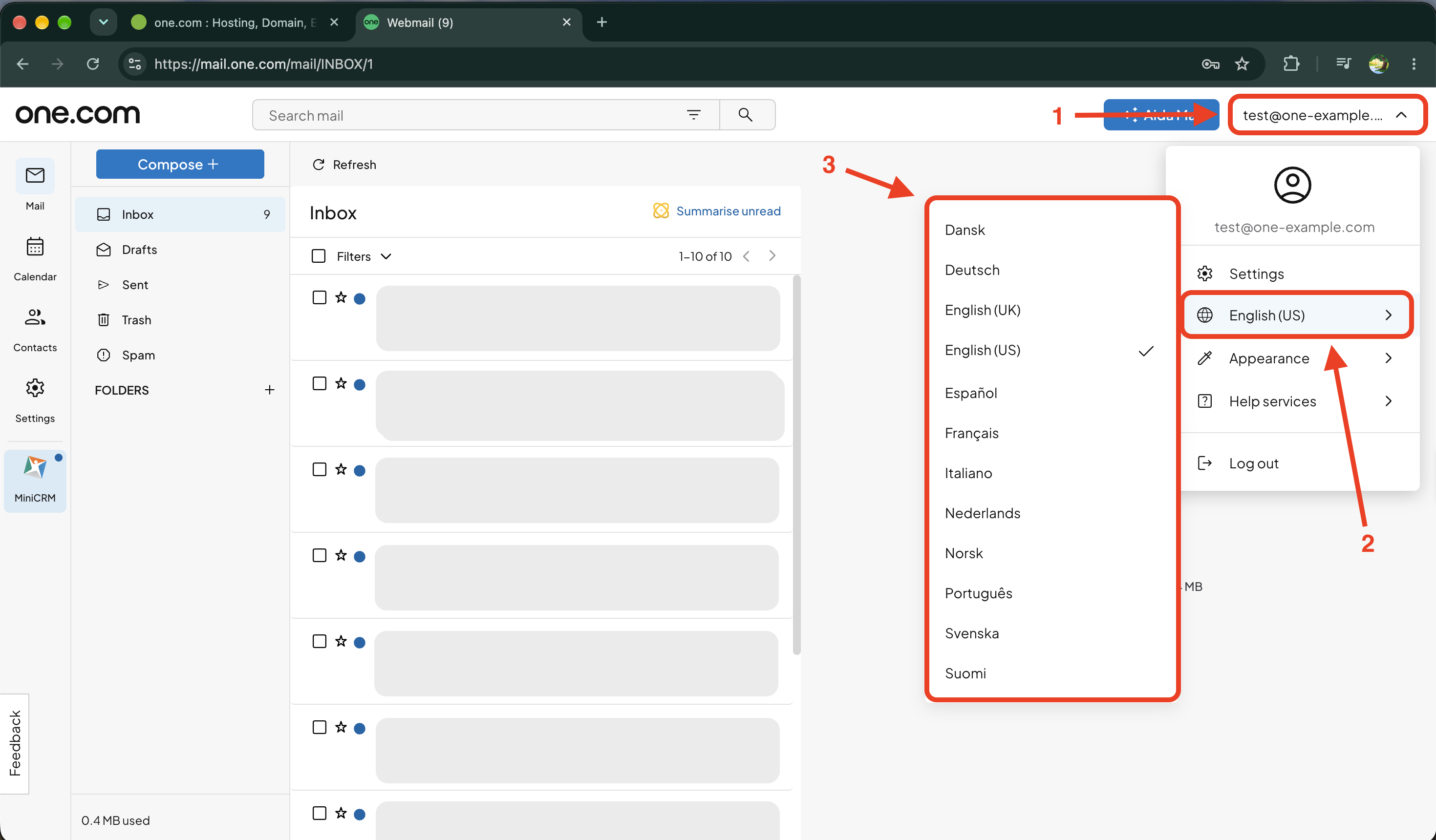The image size is (1436, 840).
Task: Star the second email in list
Action: tap(341, 383)
